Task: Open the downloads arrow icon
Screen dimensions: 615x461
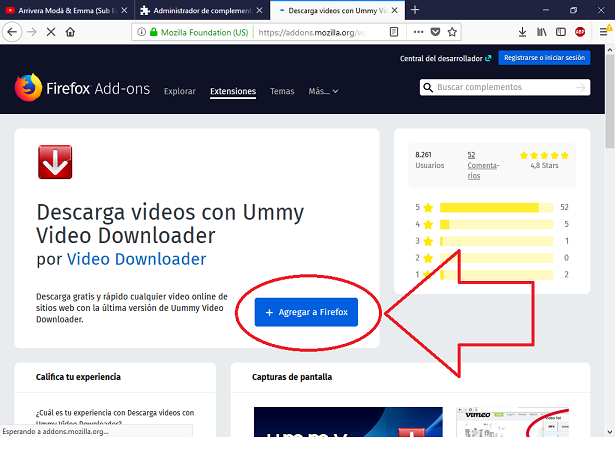Action: [x=522, y=32]
